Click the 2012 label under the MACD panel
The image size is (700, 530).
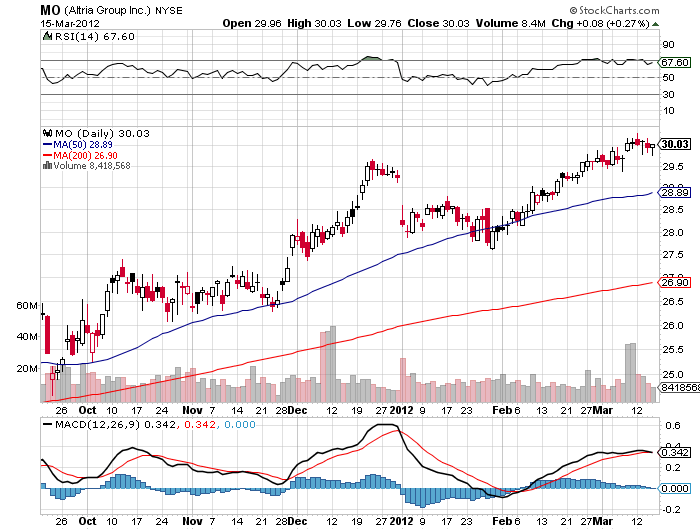pos(401,521)
